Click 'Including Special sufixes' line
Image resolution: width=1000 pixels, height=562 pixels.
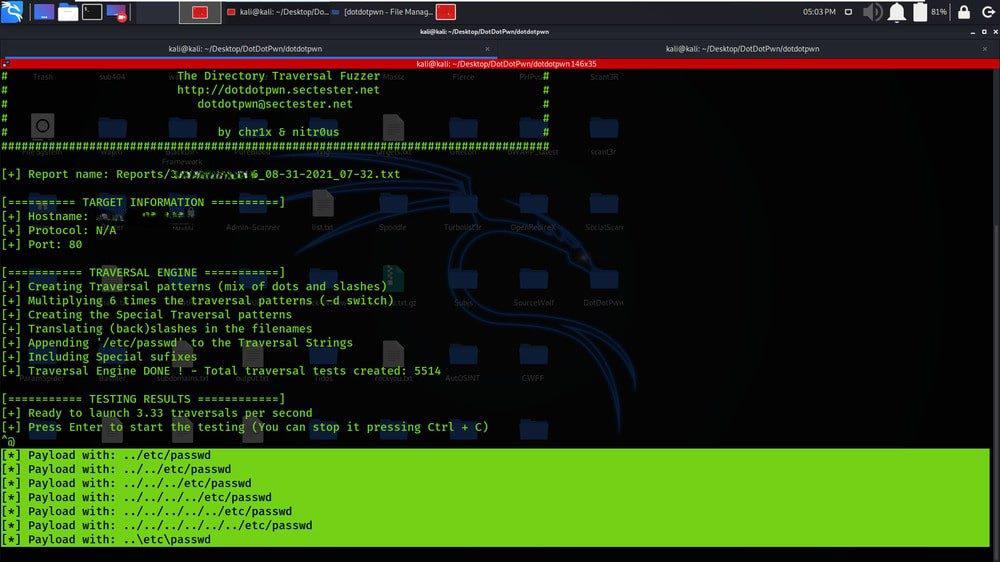99,357
